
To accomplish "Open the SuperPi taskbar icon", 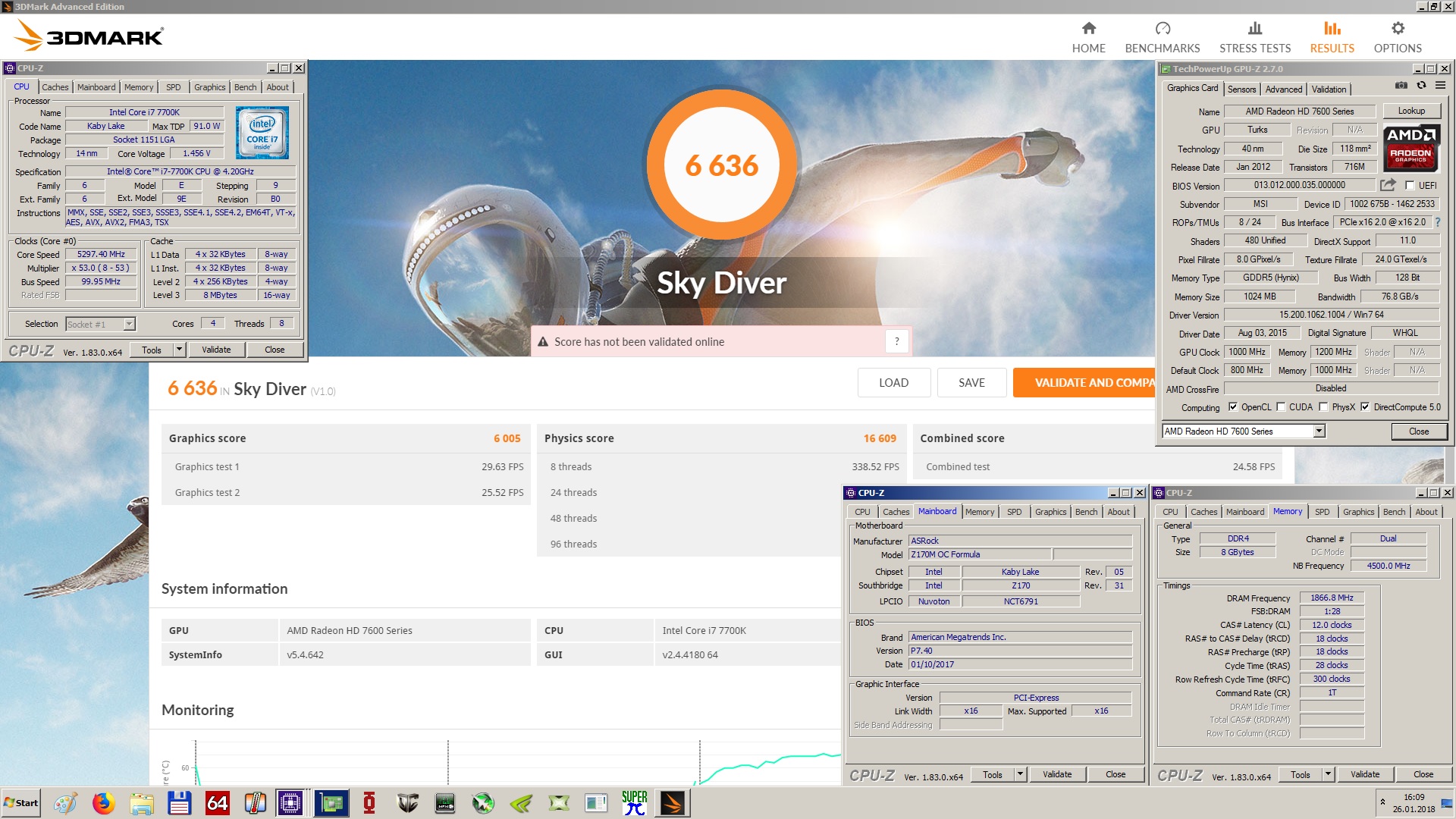I will click(634, 803).
